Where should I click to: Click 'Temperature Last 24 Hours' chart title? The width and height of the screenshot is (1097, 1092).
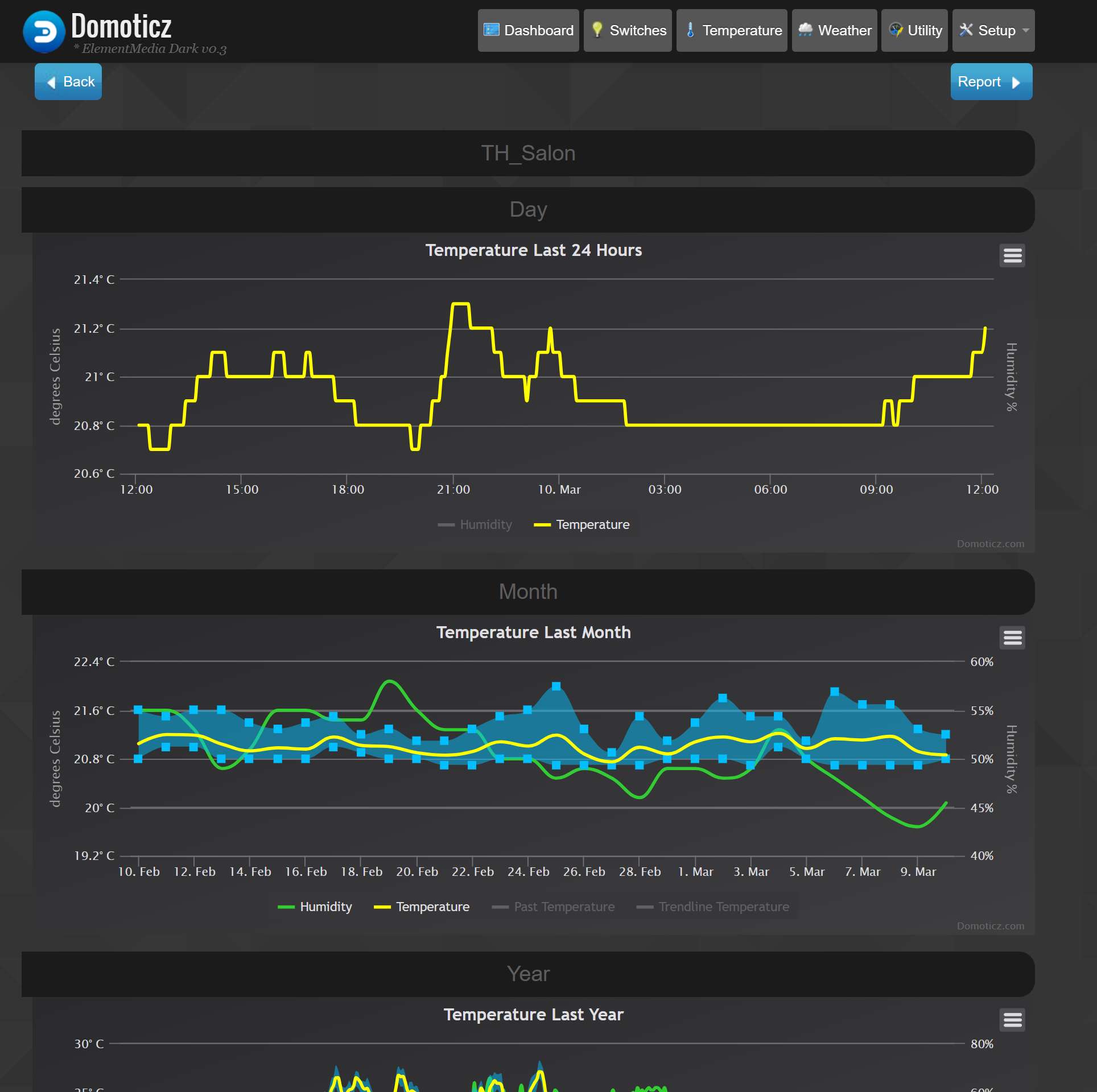click(x=533, y=250)
